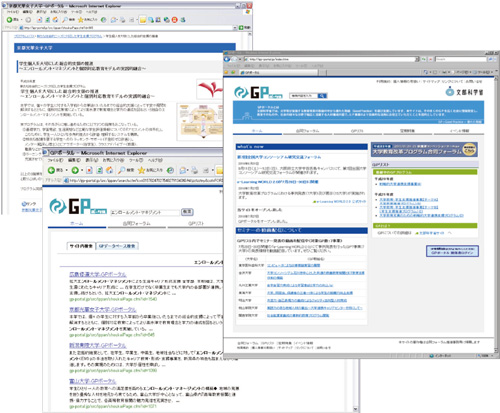Screen dimensions: 500x413
Task: Click search keyword field in search results window
Action: (x=145, y=212)
